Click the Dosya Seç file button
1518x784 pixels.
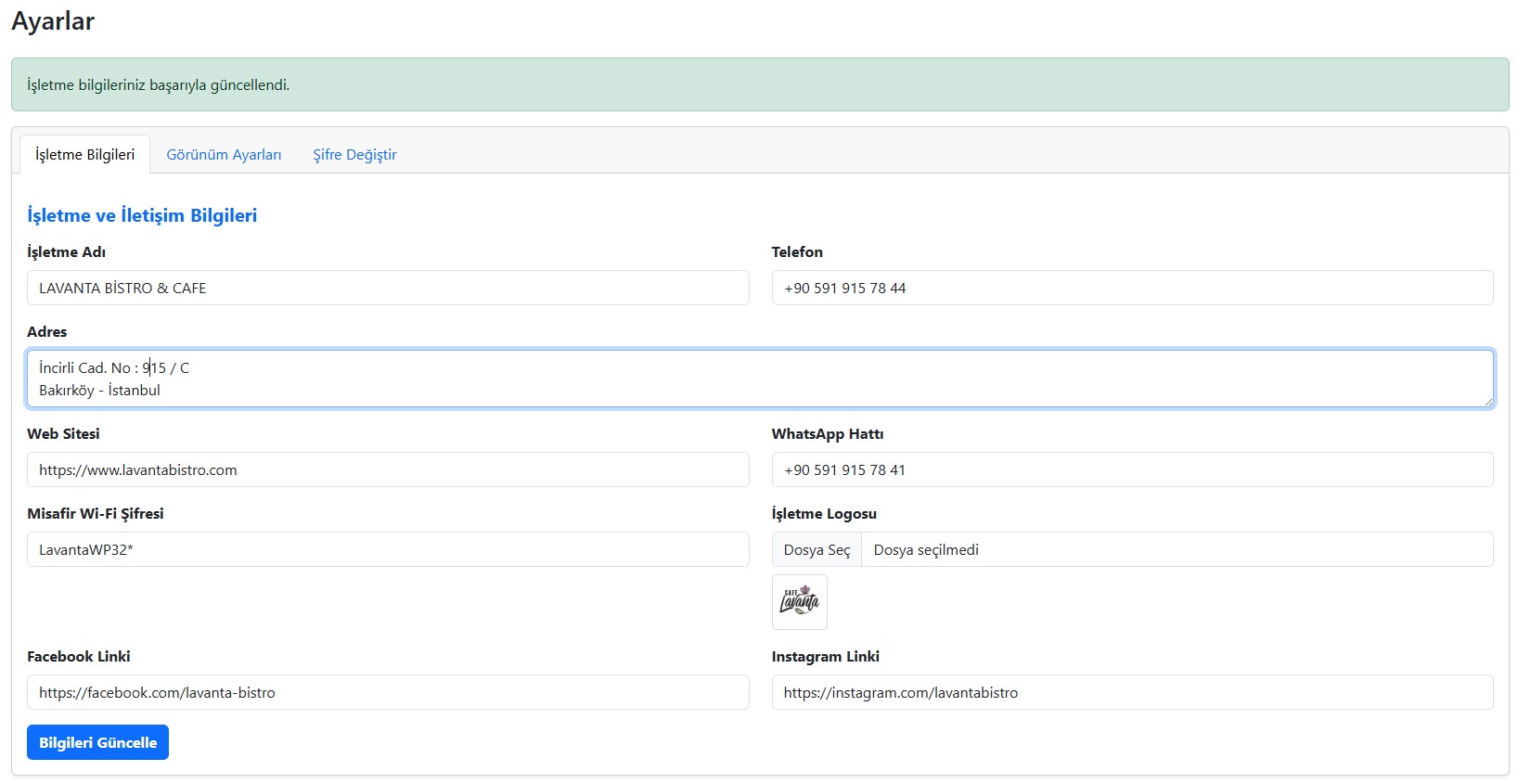point(817,549)
